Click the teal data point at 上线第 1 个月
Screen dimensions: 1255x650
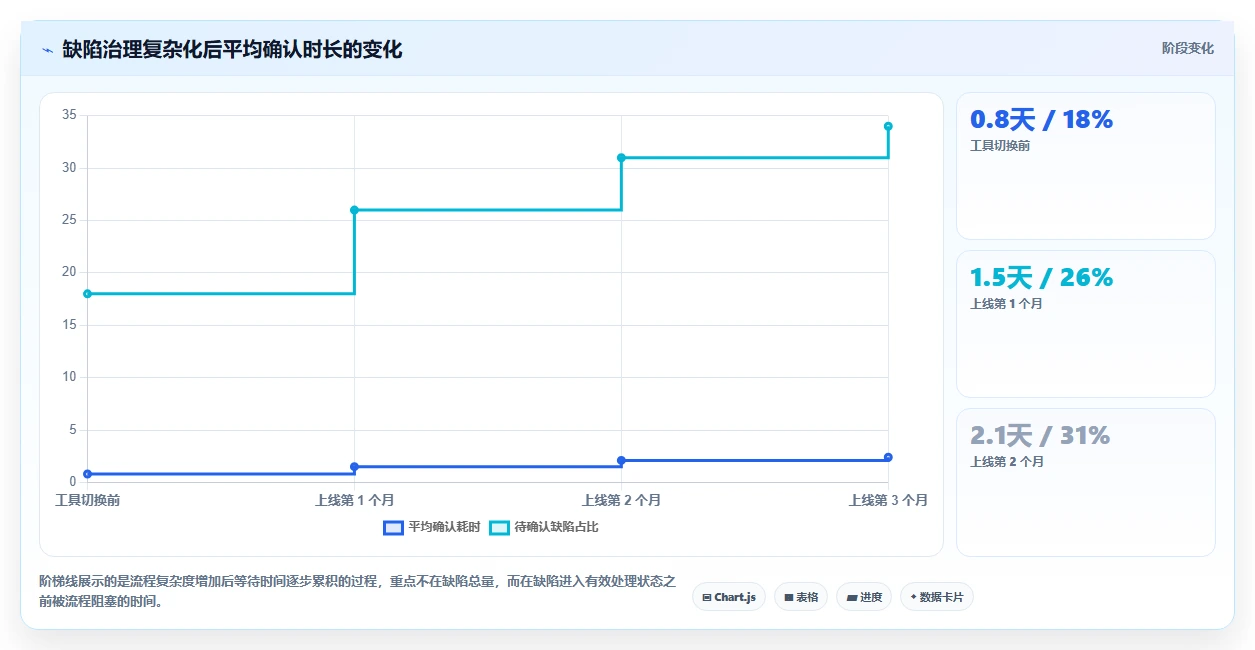(x=354, y=210)
